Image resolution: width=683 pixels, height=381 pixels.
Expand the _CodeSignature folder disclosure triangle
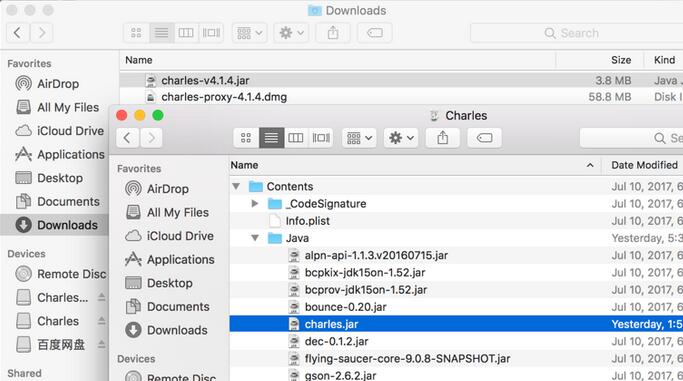click(x=255, y=203)
